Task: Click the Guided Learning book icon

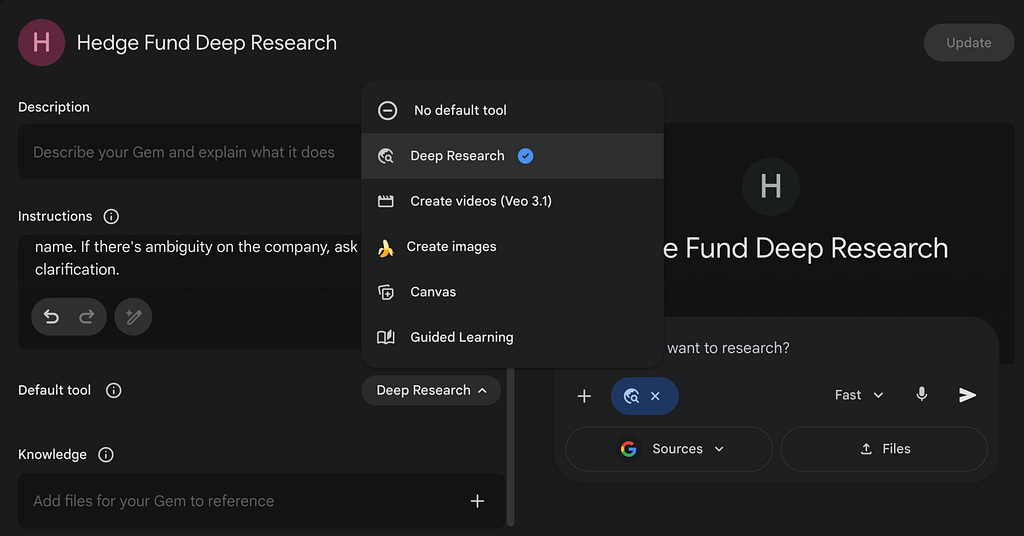Action: coord(386,337)
